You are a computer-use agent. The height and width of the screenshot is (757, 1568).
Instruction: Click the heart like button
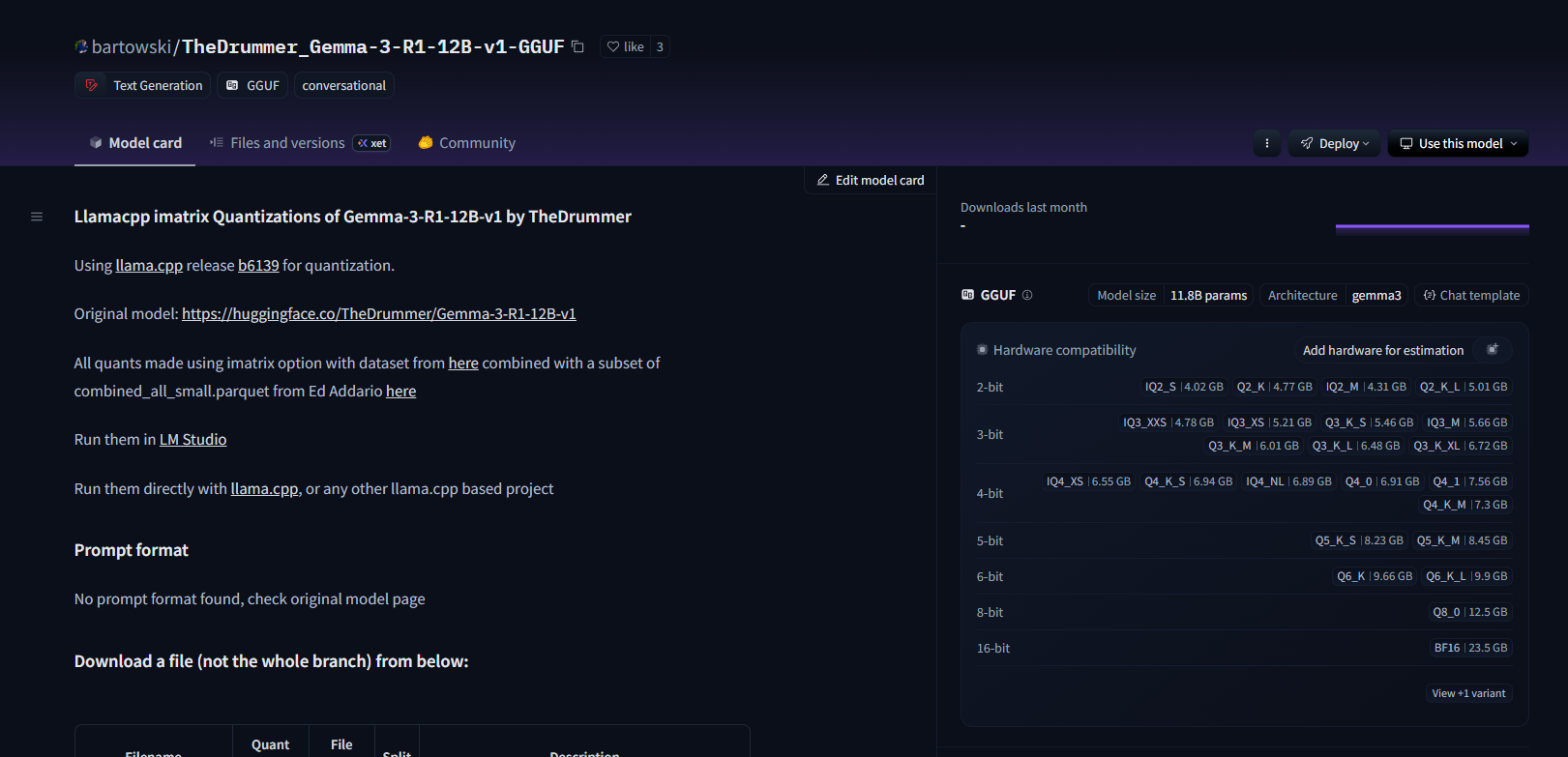click(625, 46)
